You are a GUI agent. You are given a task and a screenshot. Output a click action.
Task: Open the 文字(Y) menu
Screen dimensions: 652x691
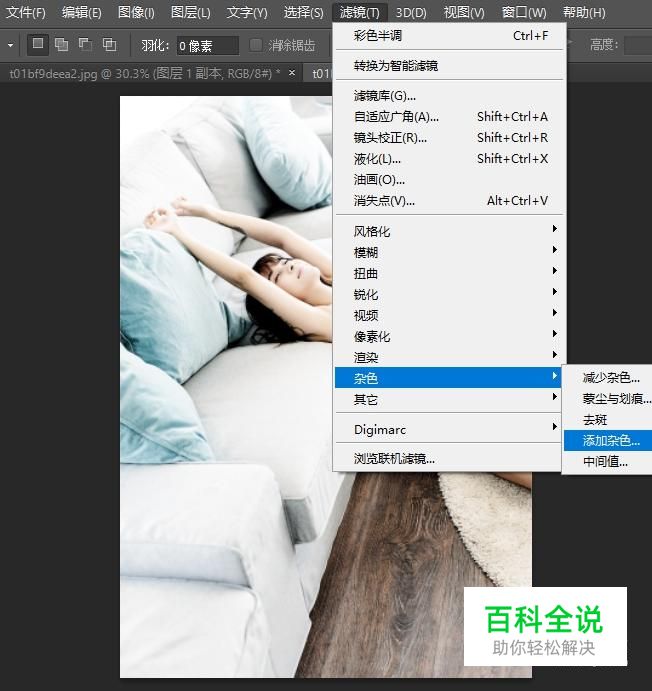click(247, 12)
